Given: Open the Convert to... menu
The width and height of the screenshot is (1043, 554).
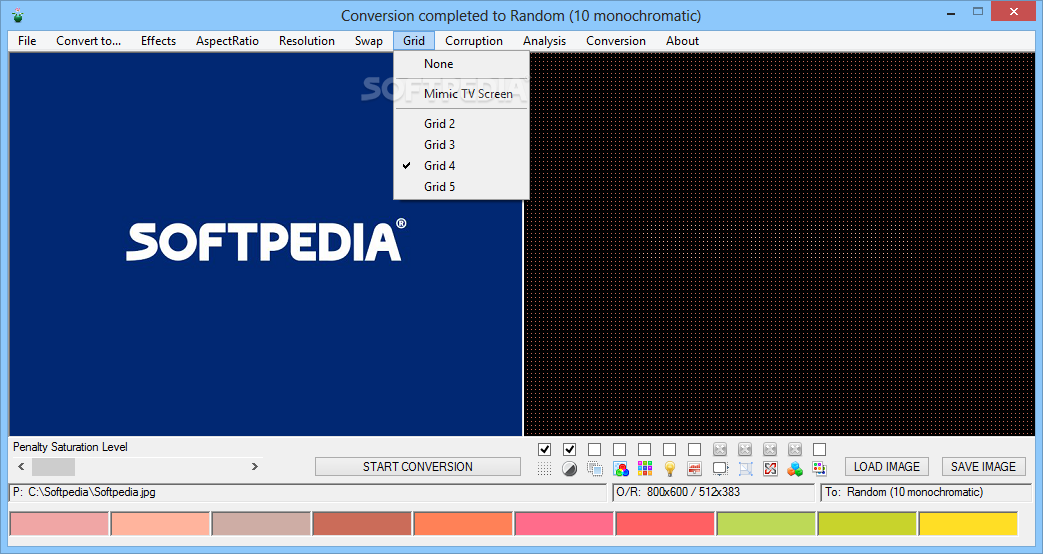Looking at the screenshot, I should [x=88, y=41].
